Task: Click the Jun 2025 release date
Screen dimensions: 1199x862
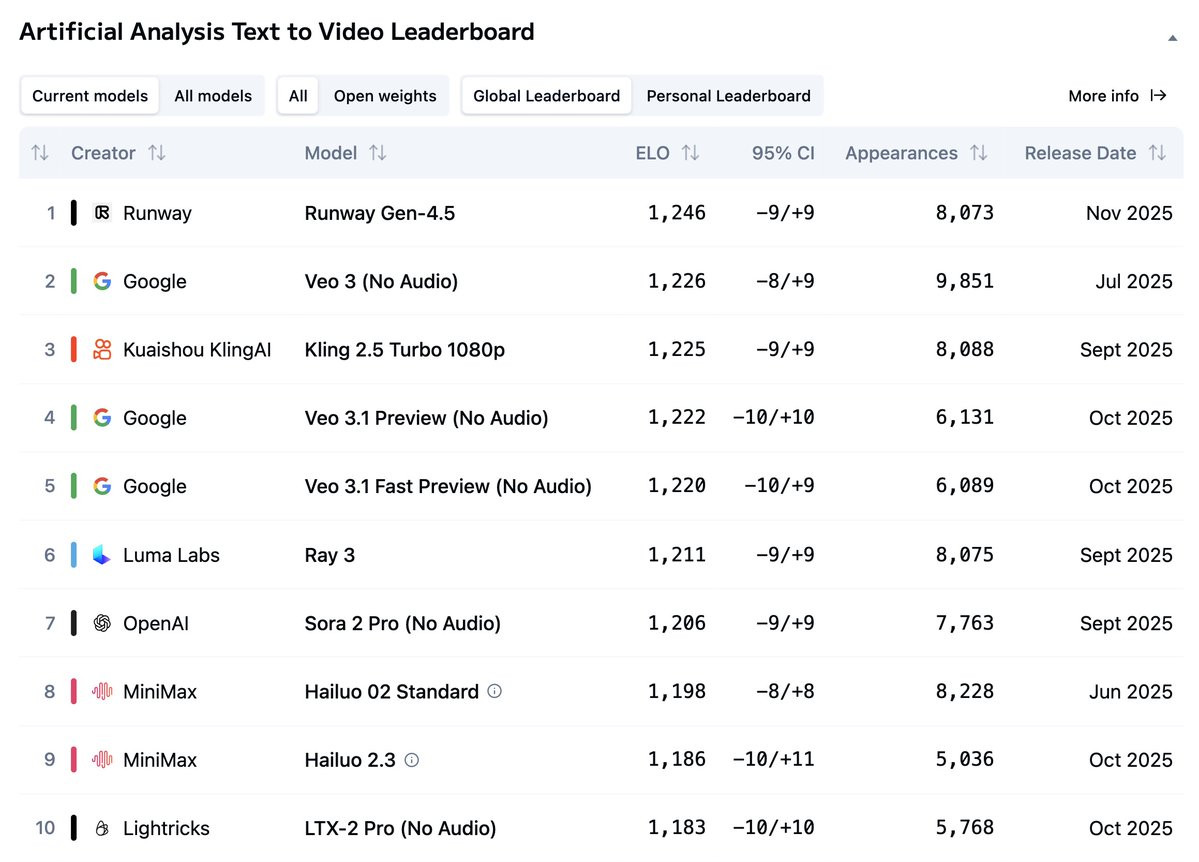Action: 1130,691
